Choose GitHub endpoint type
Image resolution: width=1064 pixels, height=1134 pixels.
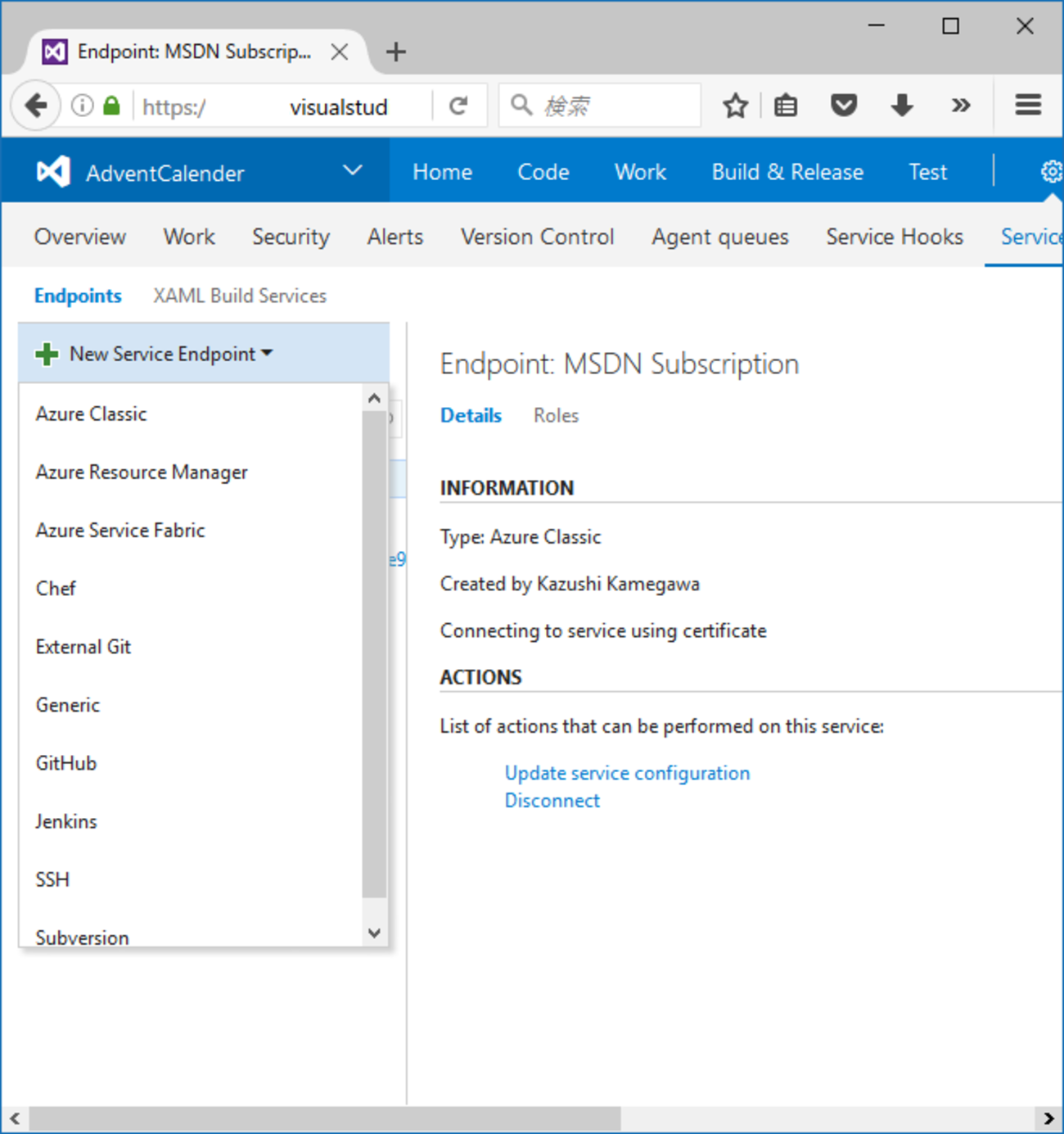pyautogui.click(x=66, y=763)
